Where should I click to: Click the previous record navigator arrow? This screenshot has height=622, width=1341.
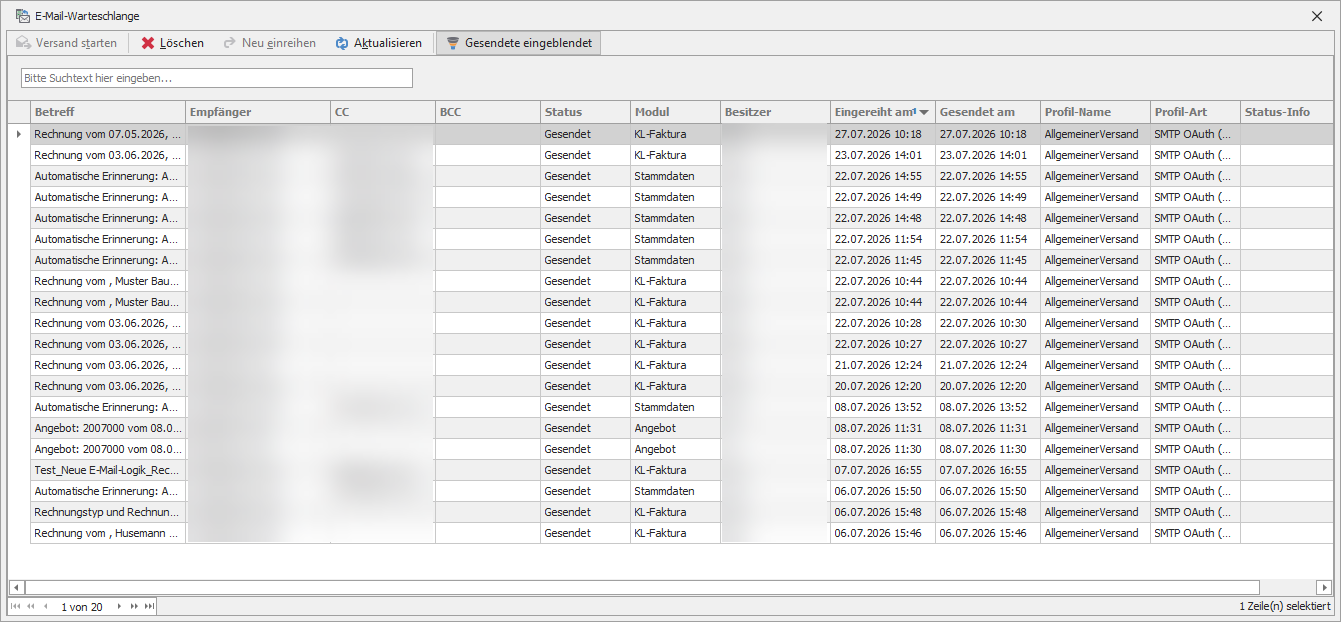pyautogui.click(x=45, y=607)
